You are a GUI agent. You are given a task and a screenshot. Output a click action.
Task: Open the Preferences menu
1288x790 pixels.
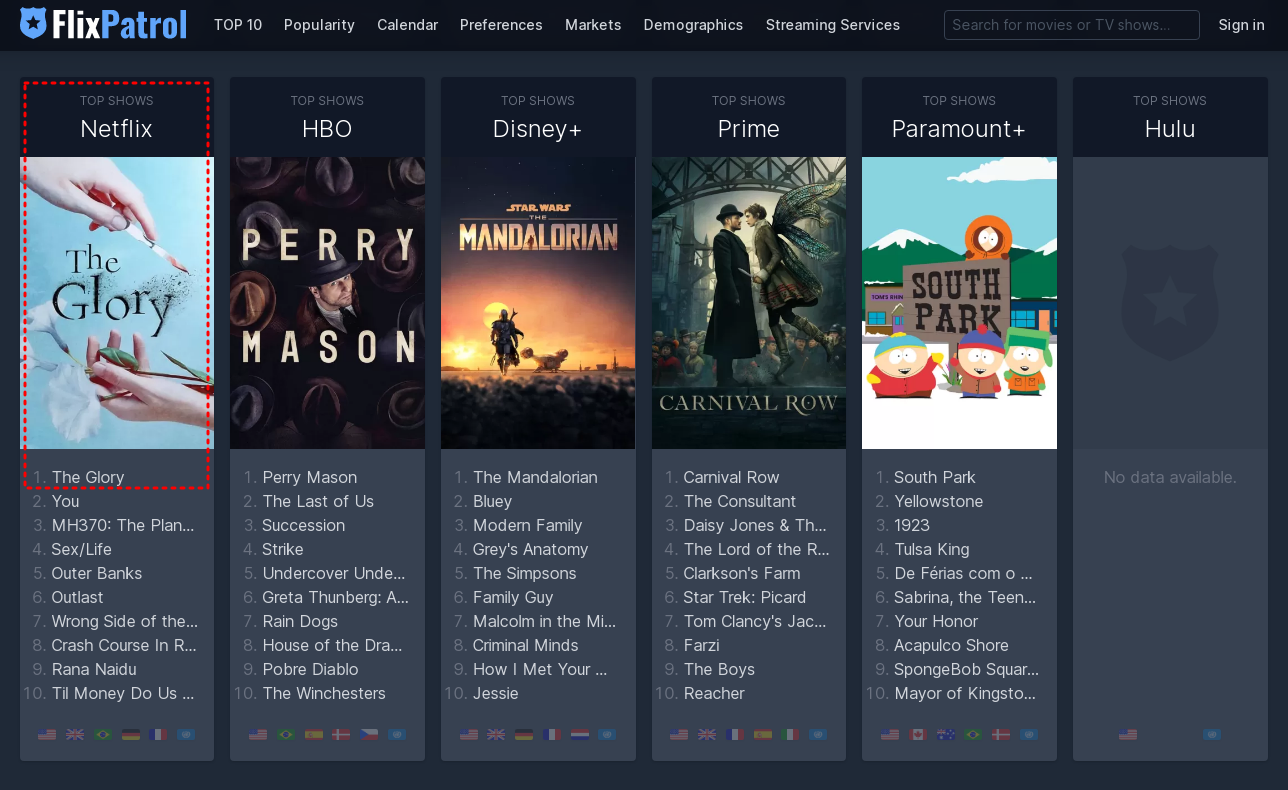[x=501, y=25]
